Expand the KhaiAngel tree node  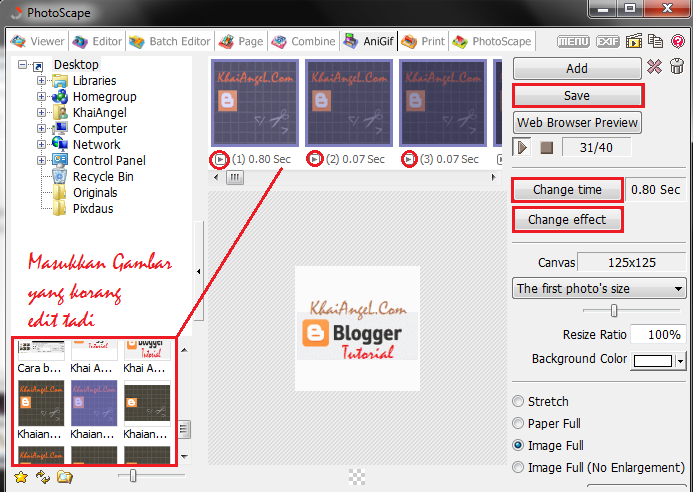[41, 112]
